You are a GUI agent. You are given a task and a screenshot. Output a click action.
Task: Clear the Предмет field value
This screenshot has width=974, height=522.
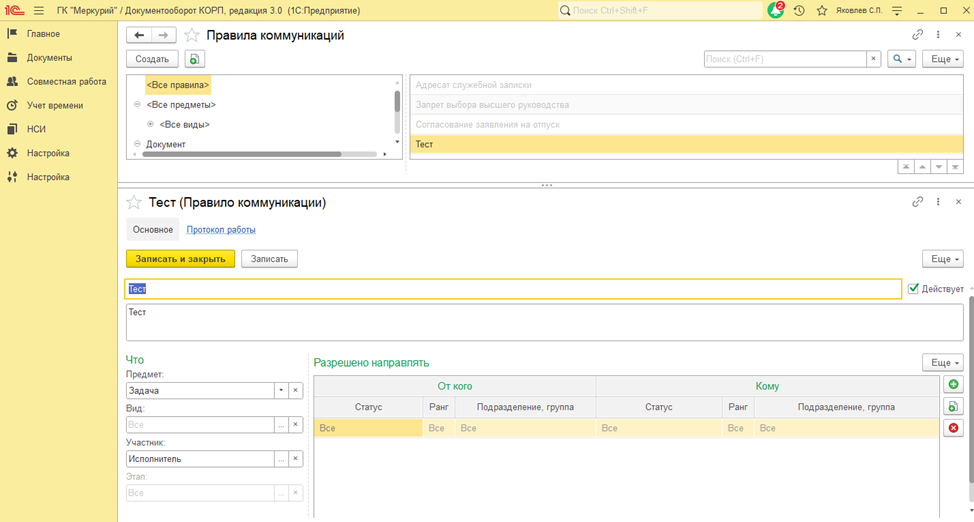tap(296, 390)
